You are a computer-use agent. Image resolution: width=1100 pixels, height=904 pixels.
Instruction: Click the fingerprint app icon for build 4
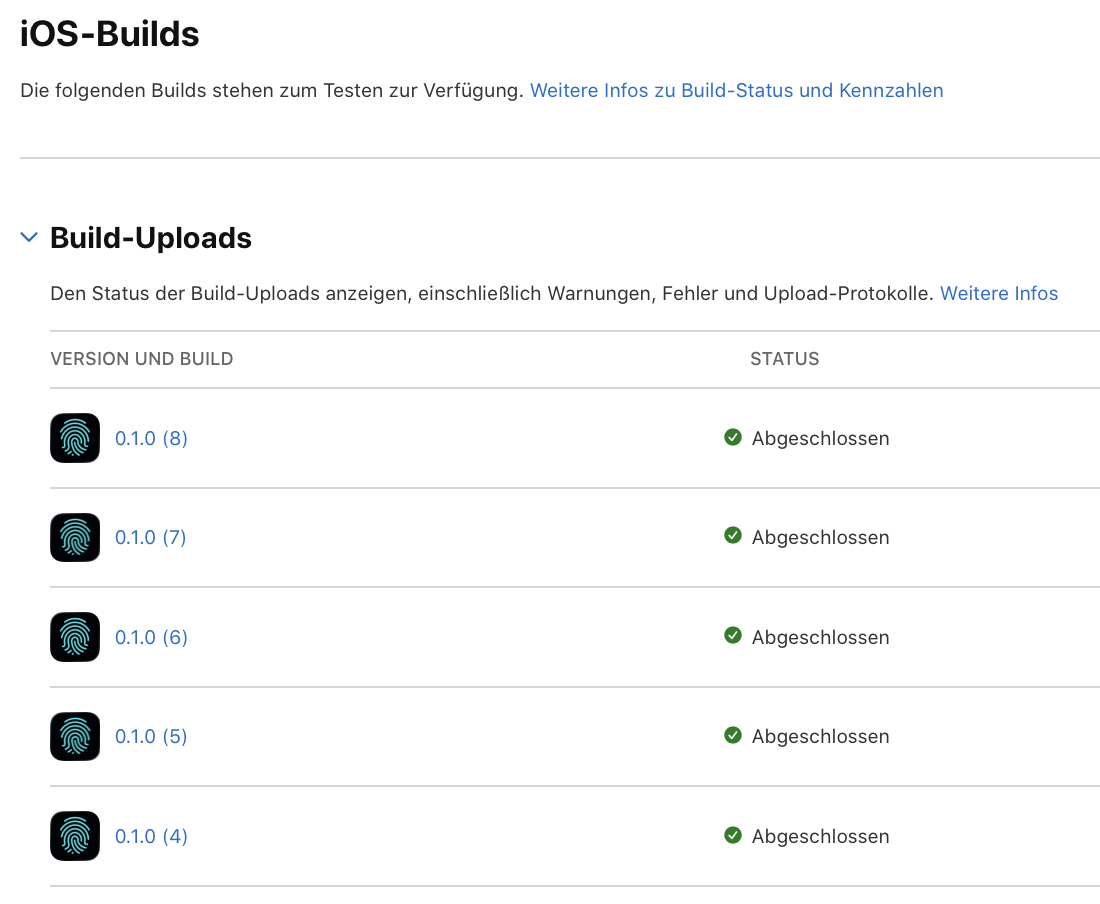pos(75,836)
